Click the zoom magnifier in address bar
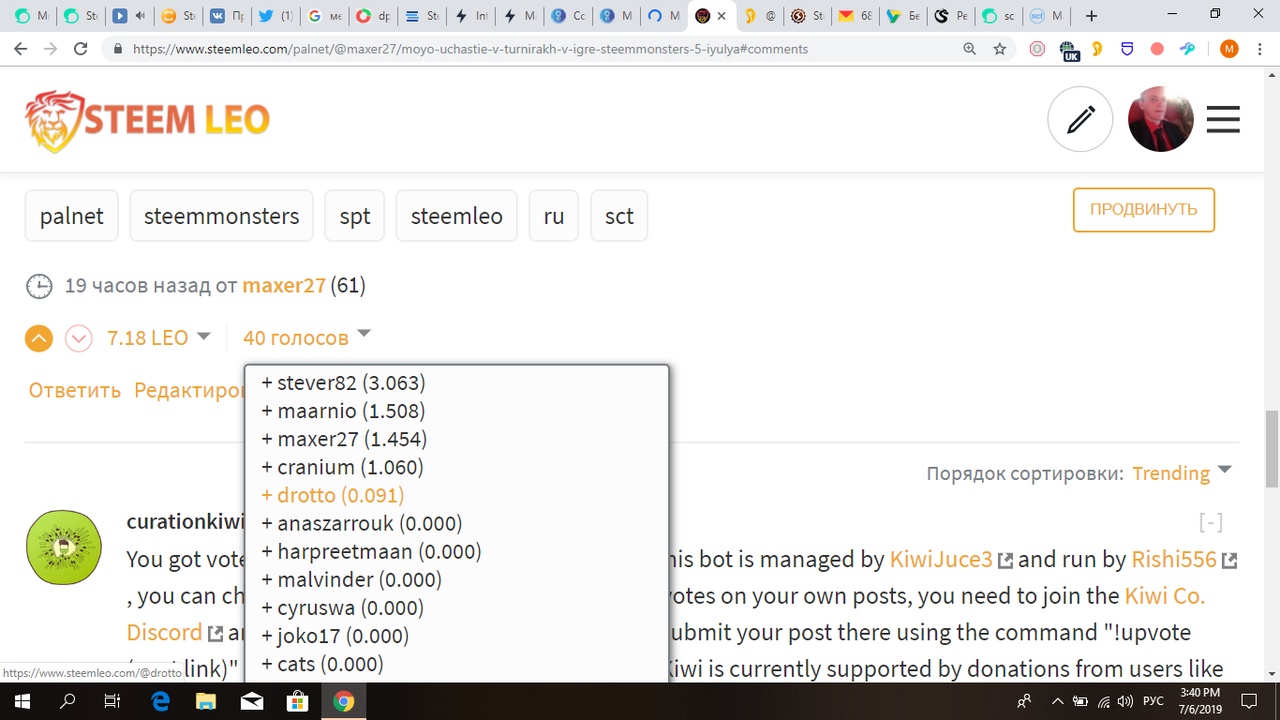 [x=969, y=48]
